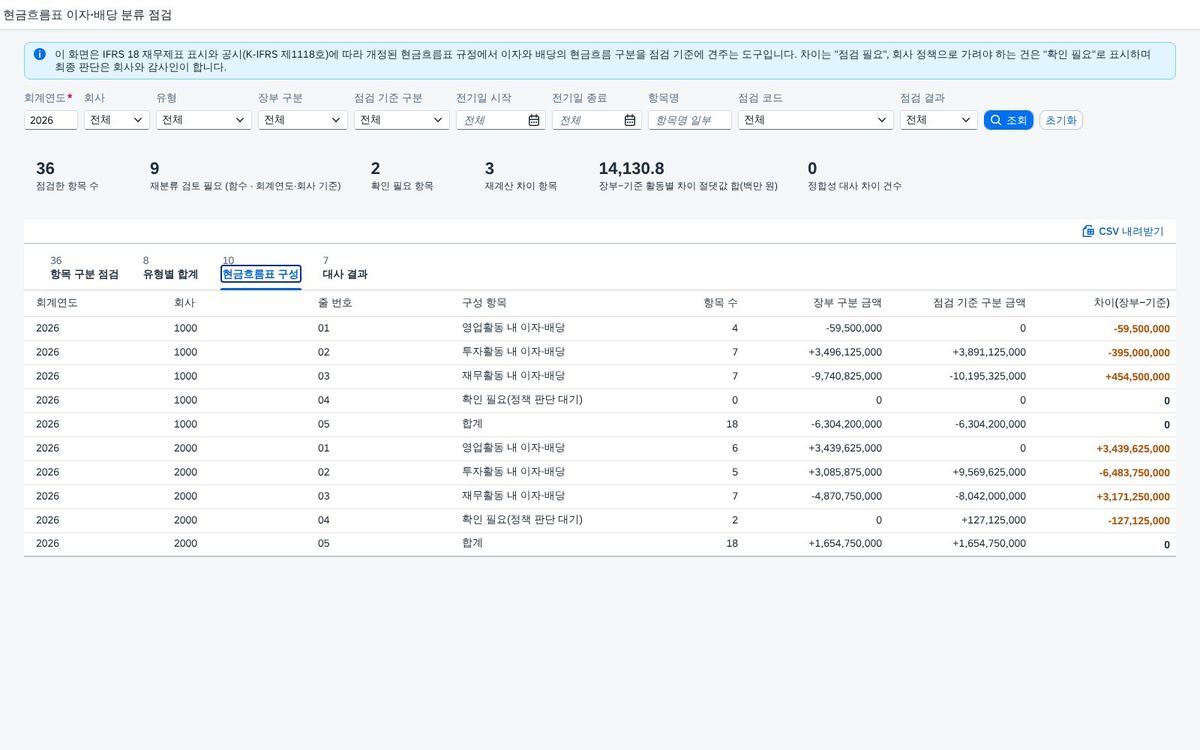The image size is (1200, 750).
Task: Select the 현금흐름표 구성 tab
Action: tap(260, 274)
